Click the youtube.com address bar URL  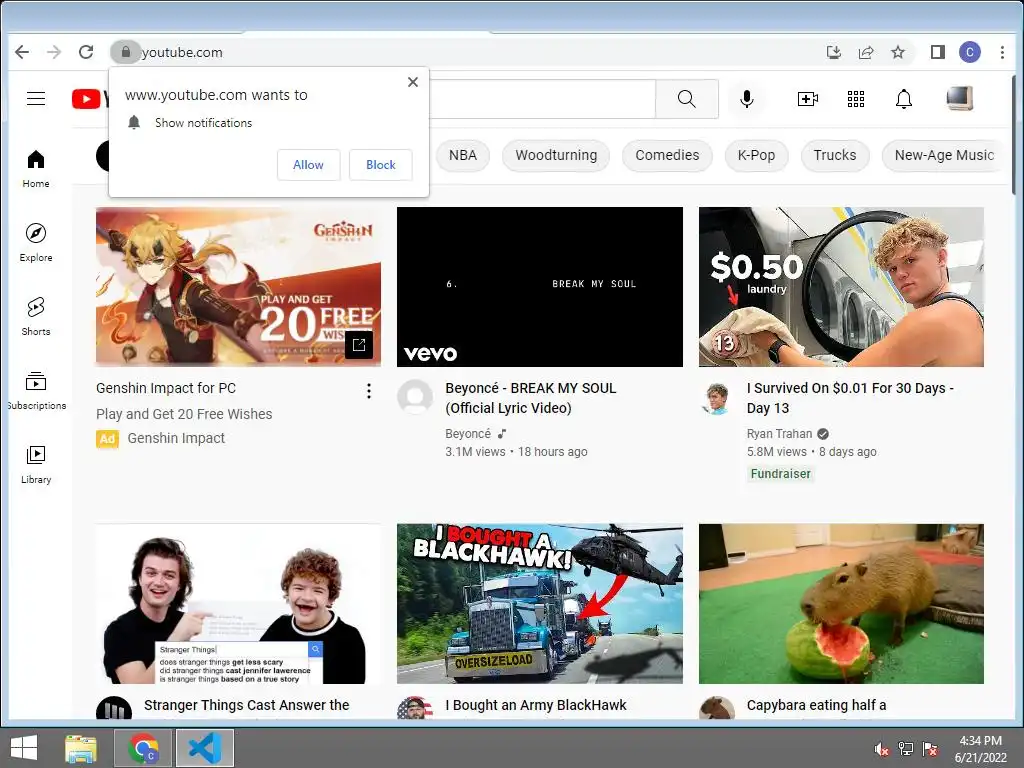tap(182, 52)
